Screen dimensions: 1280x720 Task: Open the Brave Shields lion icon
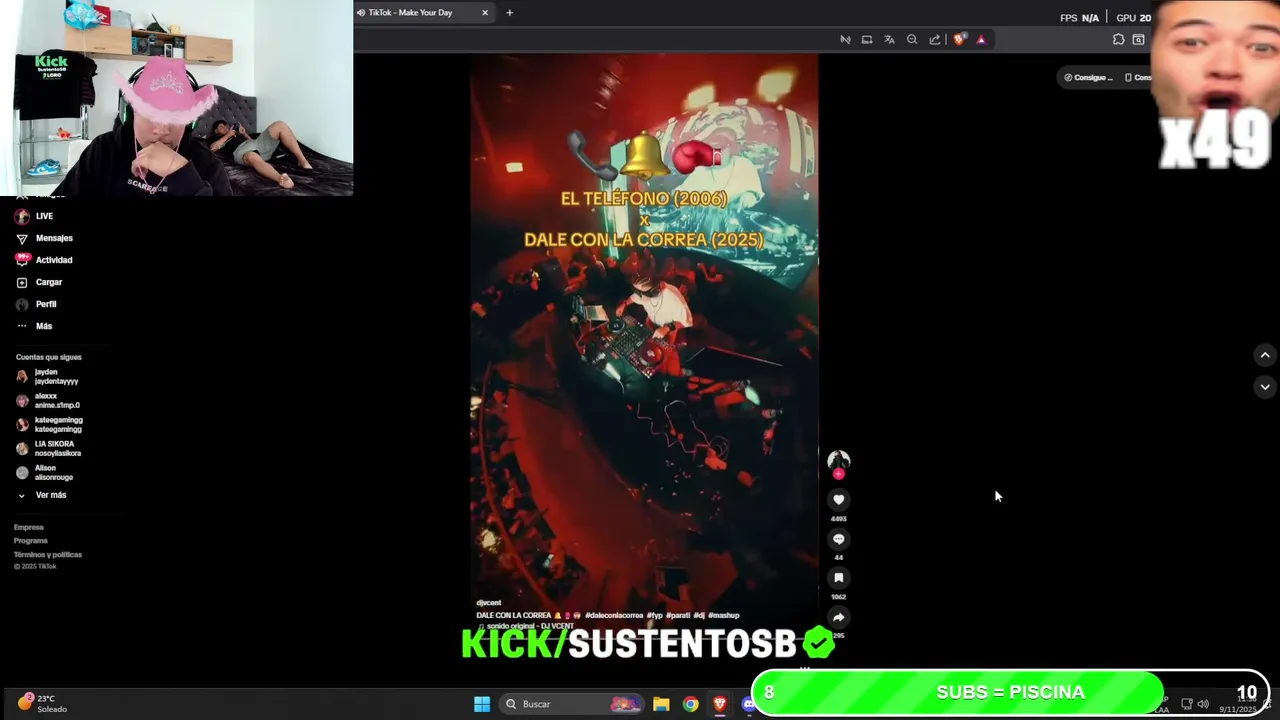959,40
